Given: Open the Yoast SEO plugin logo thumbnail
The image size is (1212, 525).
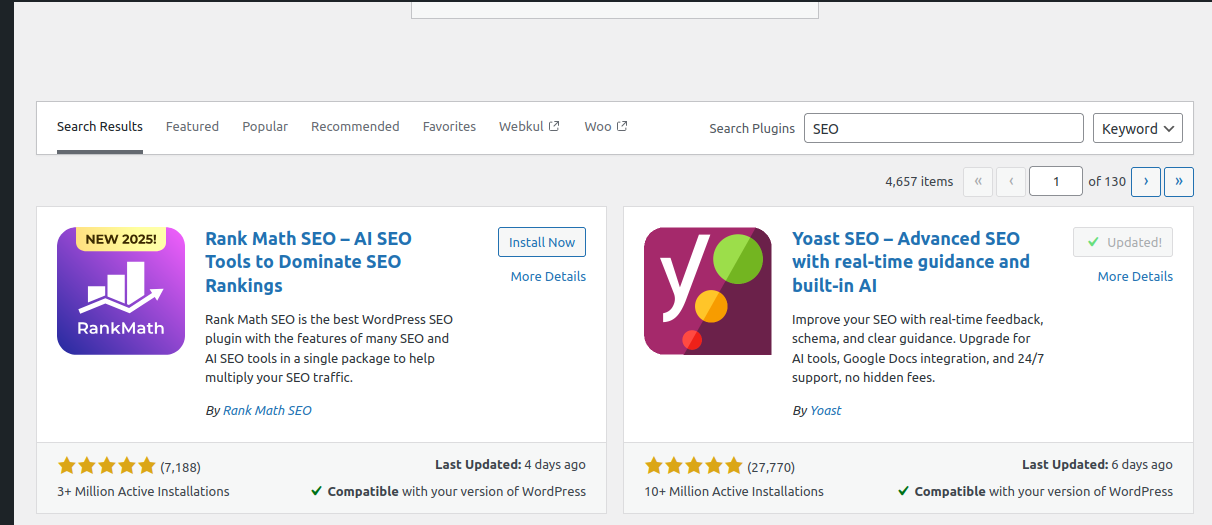Looking at the screenshot, I should 708,291.
